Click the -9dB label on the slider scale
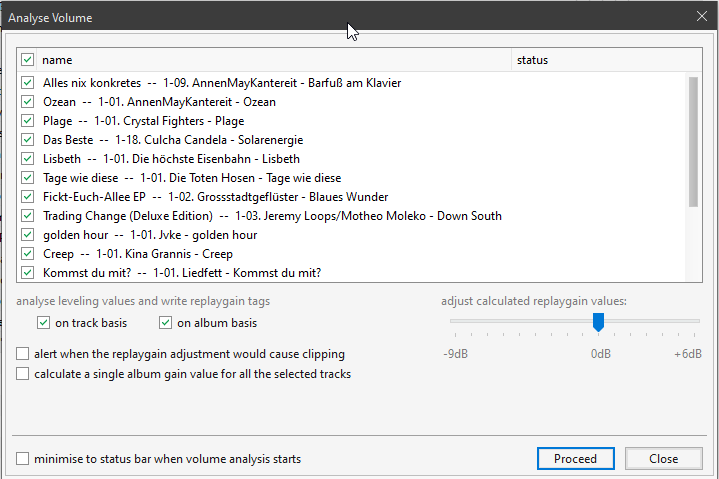The width and height of the screenshot is (719, 479). tap(455, 354)
